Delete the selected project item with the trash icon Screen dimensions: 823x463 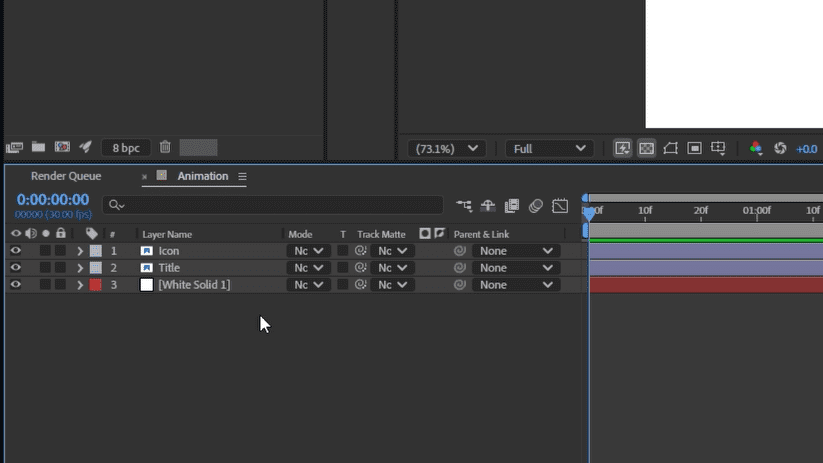165,147
